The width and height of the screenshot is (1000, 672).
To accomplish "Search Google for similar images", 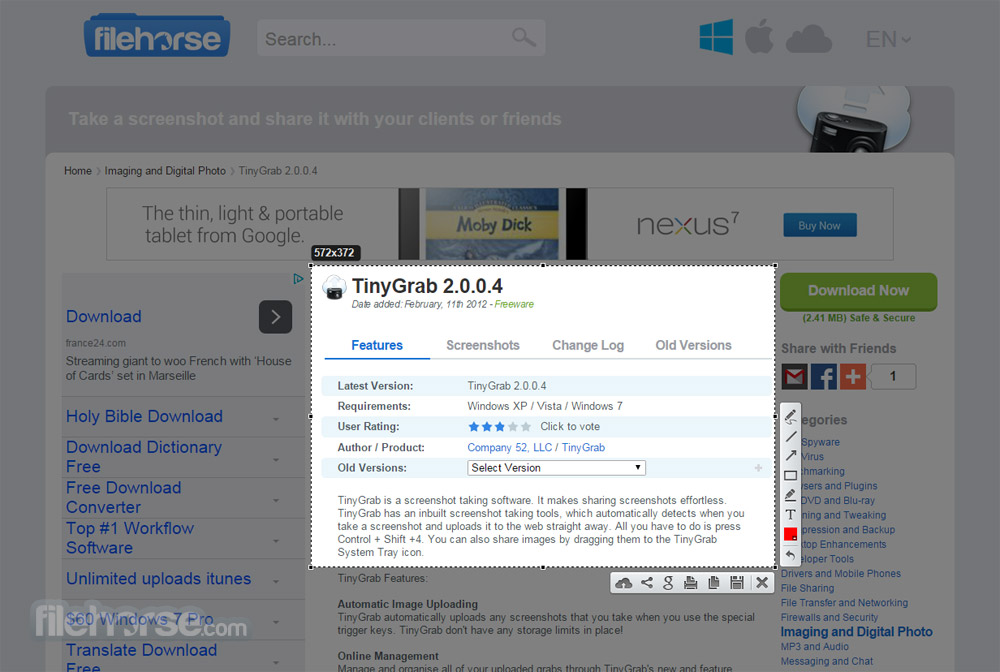I will pos(668,583).
